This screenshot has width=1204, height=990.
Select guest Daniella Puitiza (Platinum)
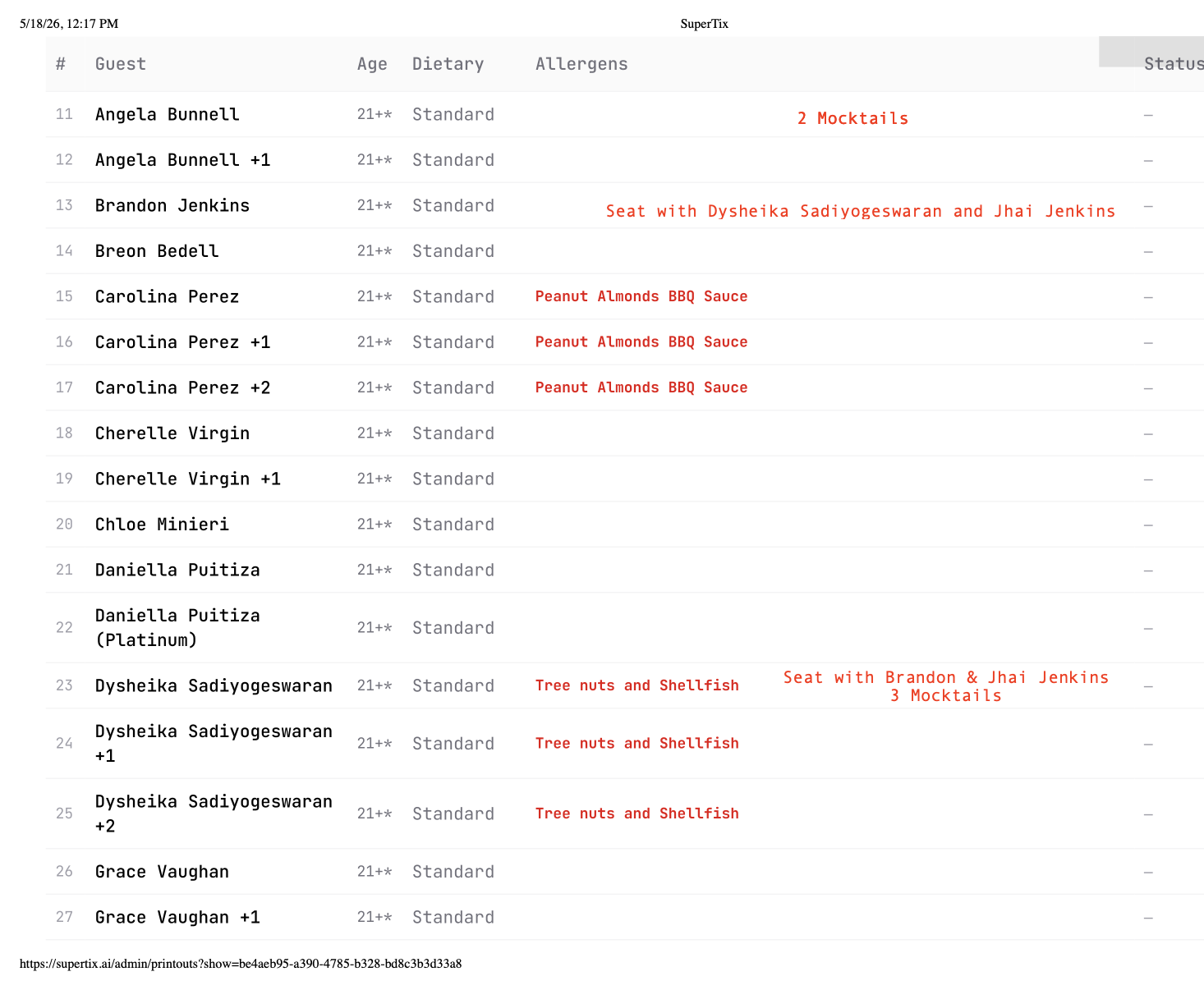click(x=177, y=628)
